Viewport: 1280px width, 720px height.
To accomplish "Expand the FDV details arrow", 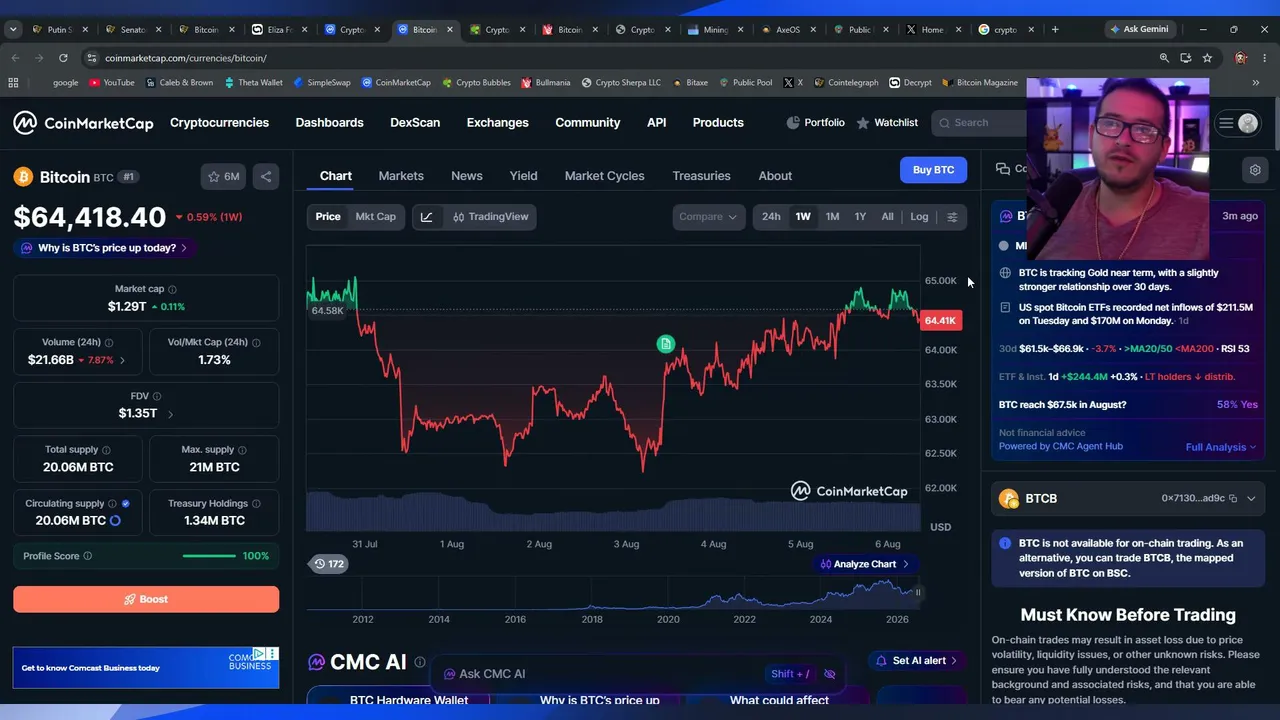I will pyautogui.click(x=170, y=414).
